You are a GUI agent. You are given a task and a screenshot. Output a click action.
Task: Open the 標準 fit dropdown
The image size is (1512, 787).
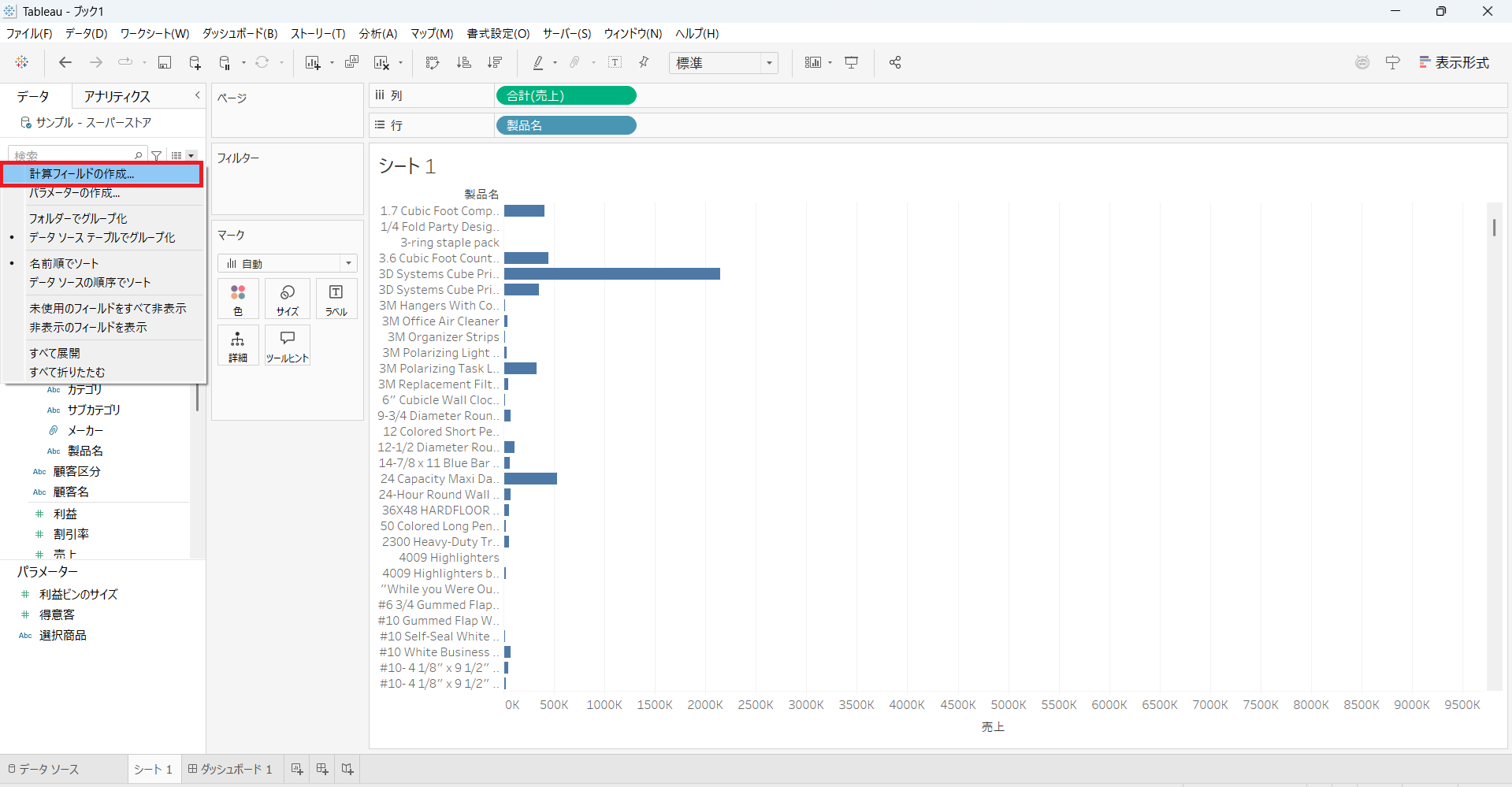pyautogui.click(x=723, y=63)
